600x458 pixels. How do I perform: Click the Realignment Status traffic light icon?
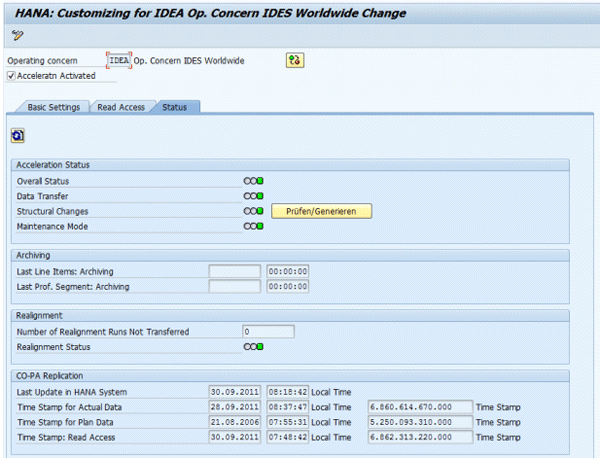[253, 347]
